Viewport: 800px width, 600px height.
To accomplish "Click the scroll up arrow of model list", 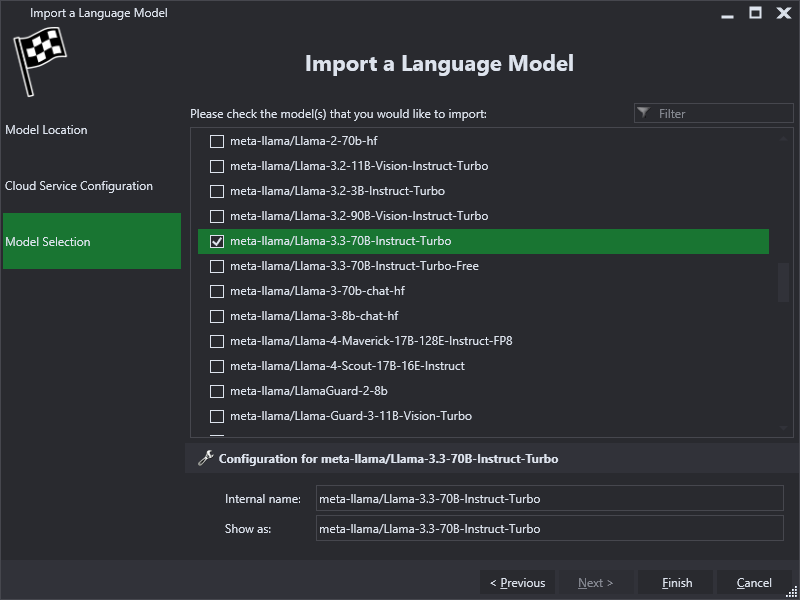I will coord(783,139).
